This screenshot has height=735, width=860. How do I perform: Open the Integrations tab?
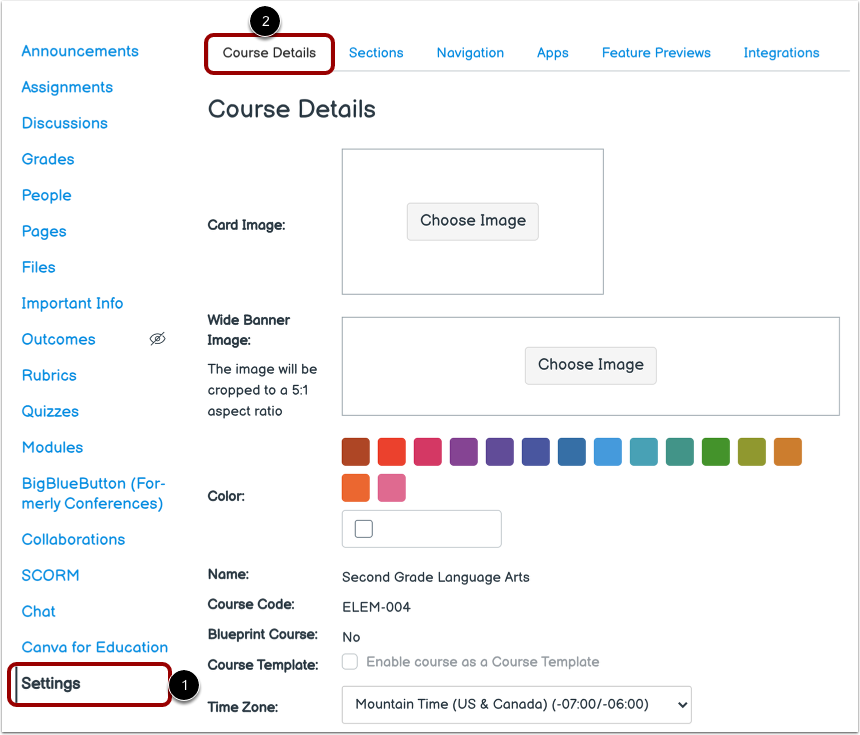pyautogui.click(x=781, y=52)
